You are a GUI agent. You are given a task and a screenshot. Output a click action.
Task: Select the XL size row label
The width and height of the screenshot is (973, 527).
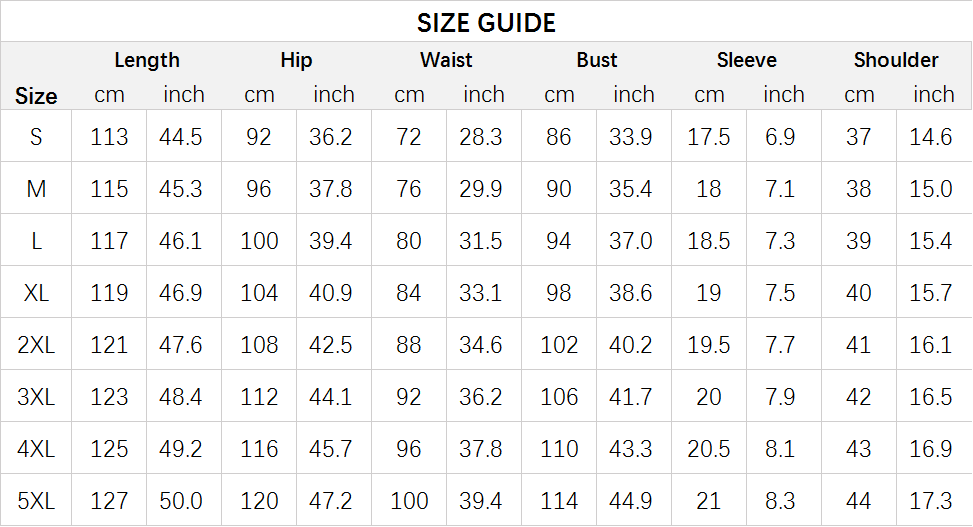(36, 293)
